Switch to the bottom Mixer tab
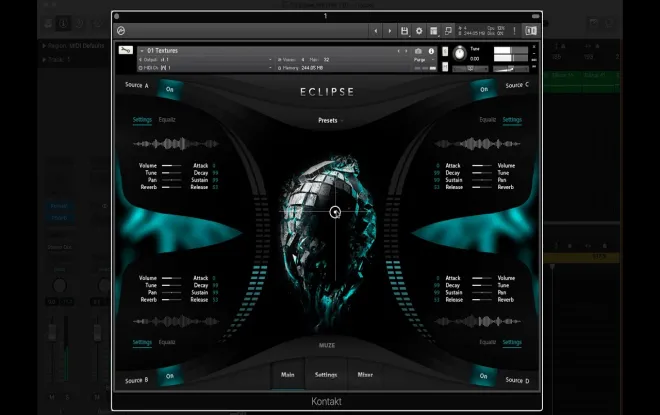This screenshot has width=660, height=415. pos(365,375)
